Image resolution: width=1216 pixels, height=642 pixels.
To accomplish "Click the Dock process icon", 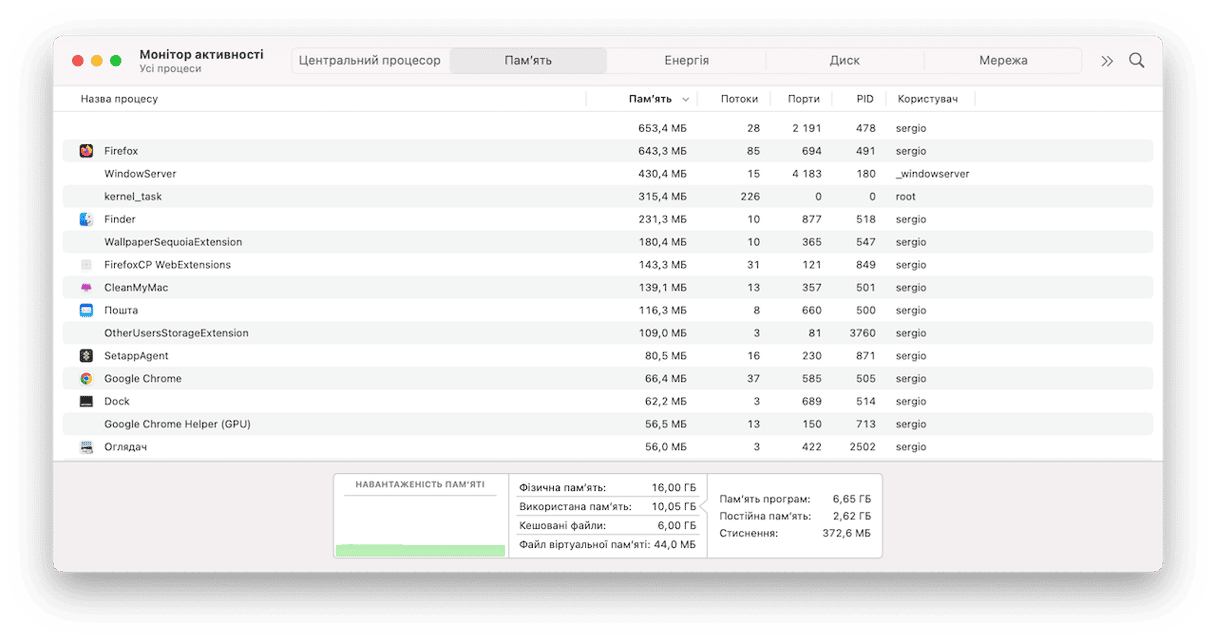I will pyautogui.click(x=86, y=401).
